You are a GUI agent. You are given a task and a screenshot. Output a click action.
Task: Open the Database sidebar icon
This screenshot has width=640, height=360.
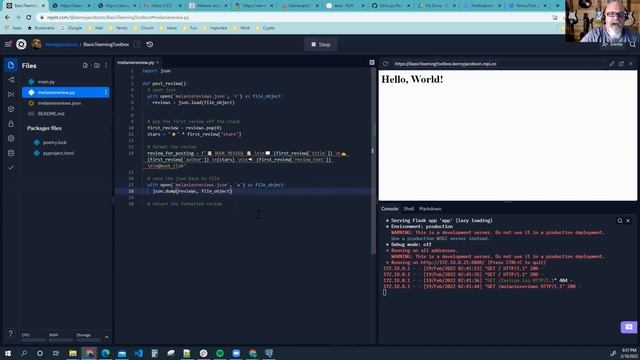click(x=11, y=153)
